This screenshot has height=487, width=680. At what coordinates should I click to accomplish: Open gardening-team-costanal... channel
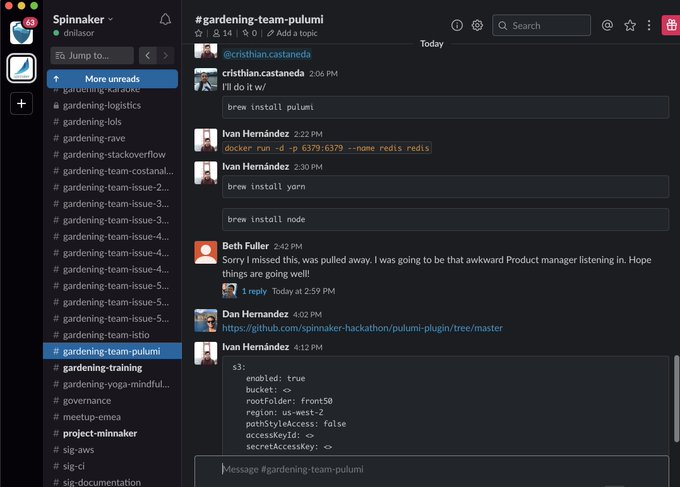coord(112,171)
